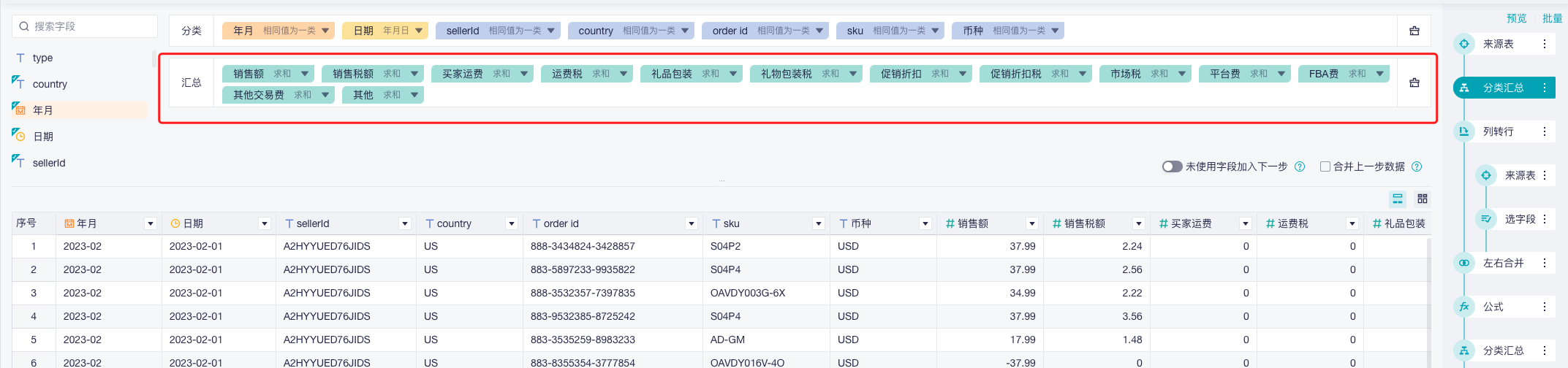Viewport: 1568px width, 368px height.
Task: Clear fields icon in 分类 row
Action: [x=1414, y=31]
